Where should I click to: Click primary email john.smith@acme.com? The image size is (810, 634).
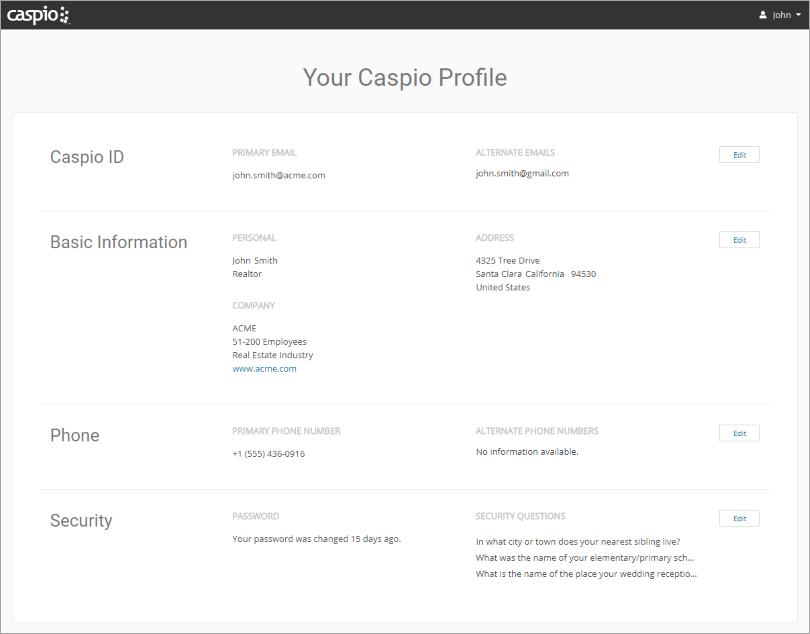click(x=278, y=175)
